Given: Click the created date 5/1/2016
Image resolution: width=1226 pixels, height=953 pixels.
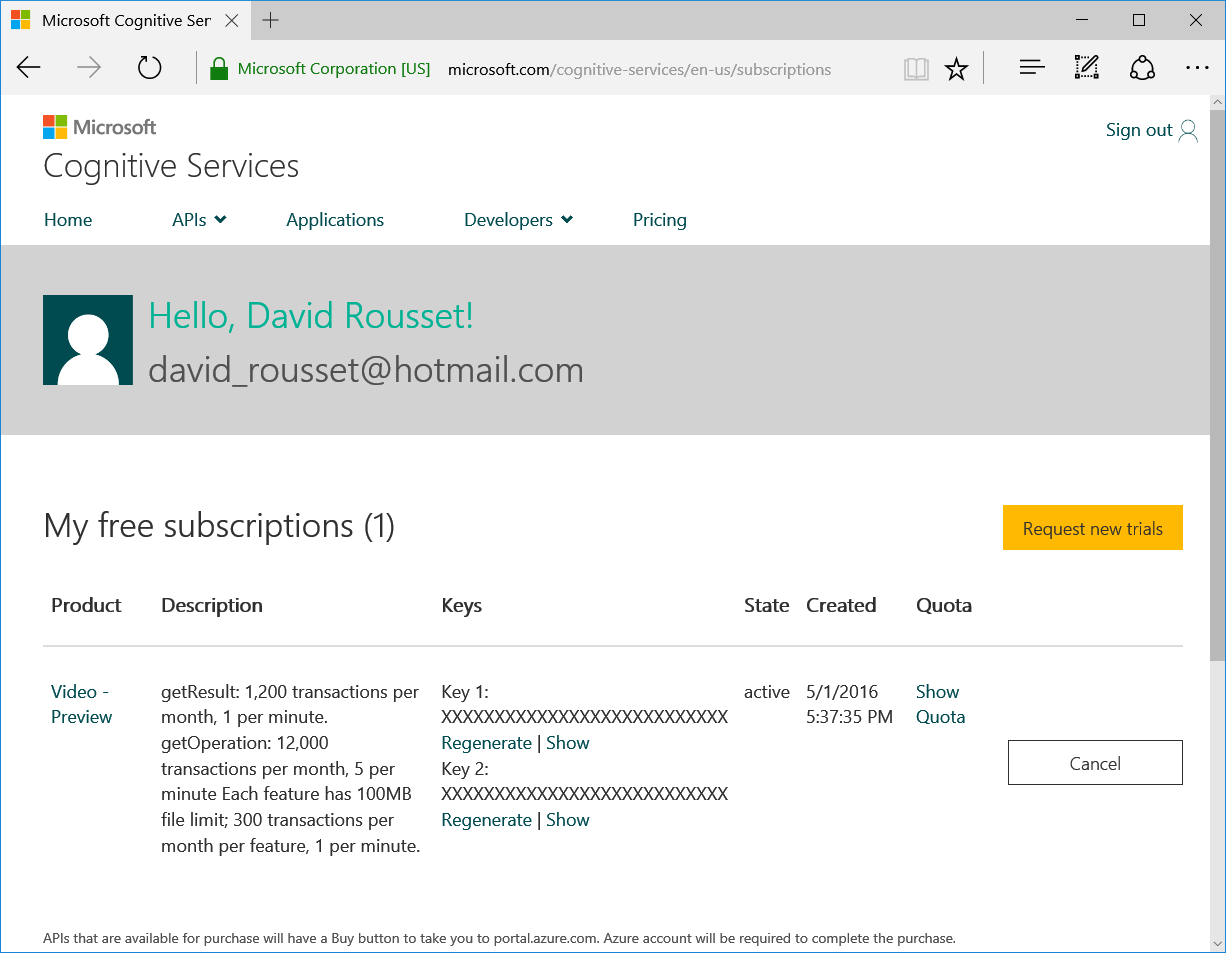Looking at the screenshot, I should [x=842, y=692].
